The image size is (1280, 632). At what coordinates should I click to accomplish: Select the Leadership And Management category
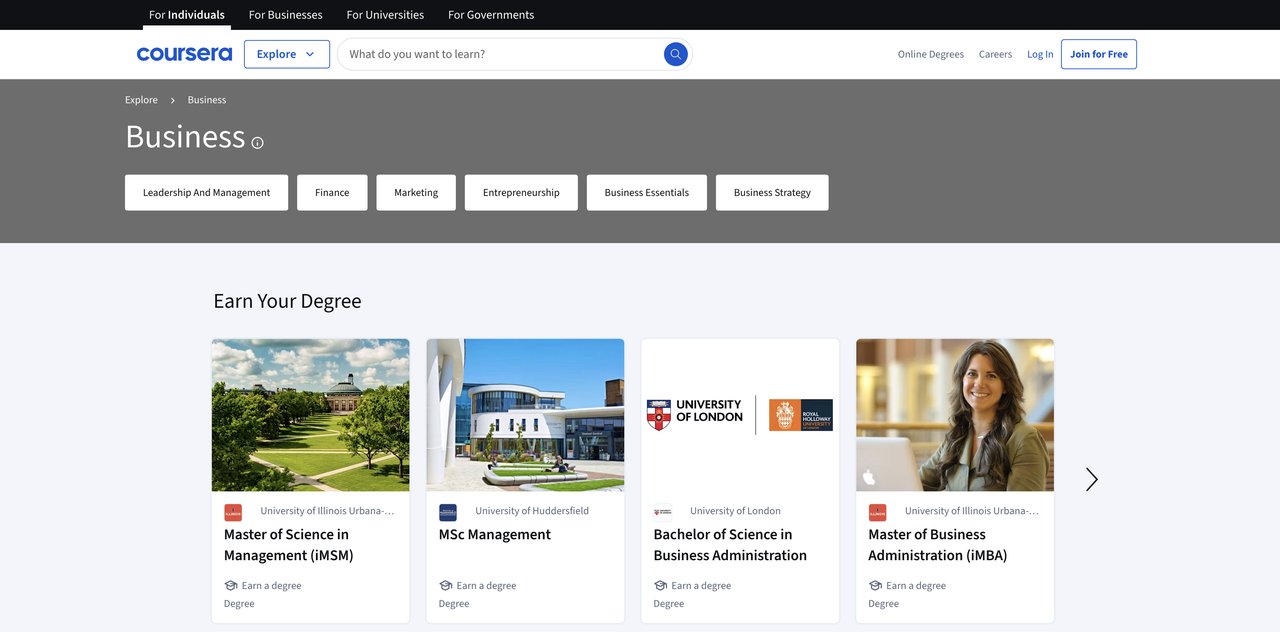(x=207, y=193)
